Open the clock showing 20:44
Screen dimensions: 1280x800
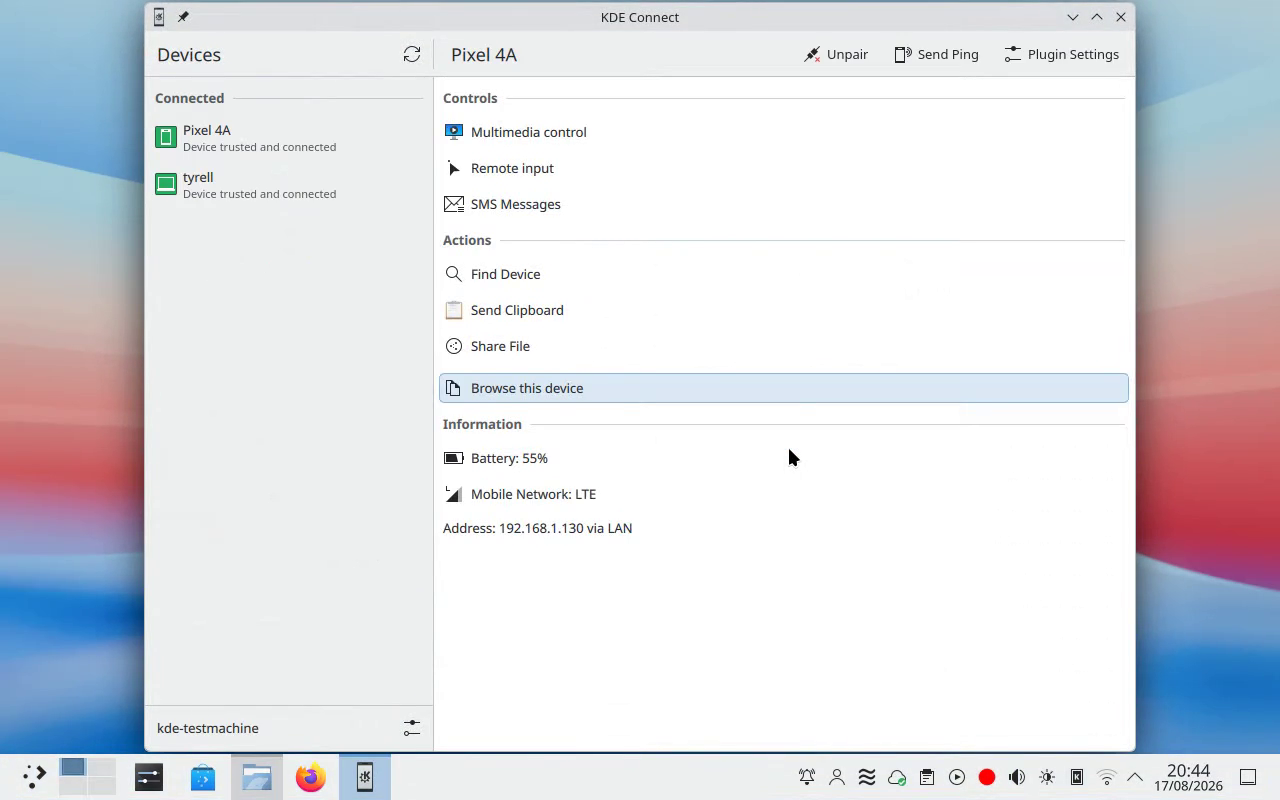click(1188, 777)
